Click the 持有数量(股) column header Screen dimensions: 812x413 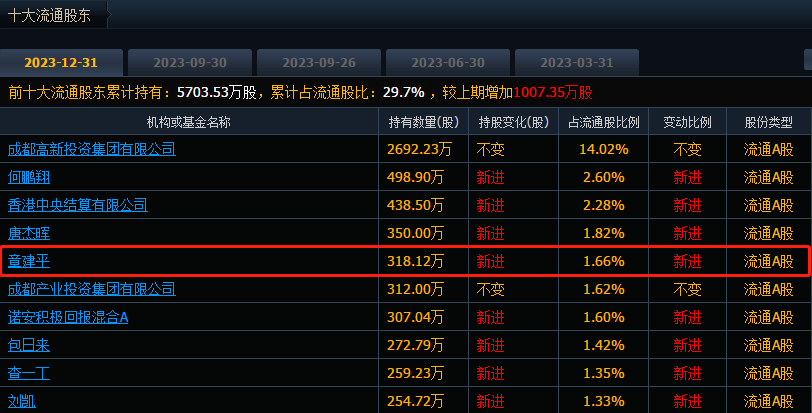tap(424, 122)
